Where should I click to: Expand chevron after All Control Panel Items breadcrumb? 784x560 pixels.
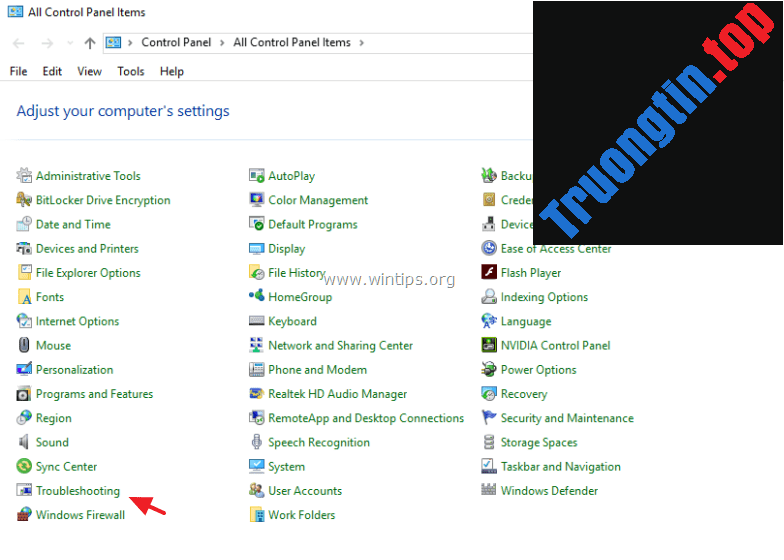[362, 43]
